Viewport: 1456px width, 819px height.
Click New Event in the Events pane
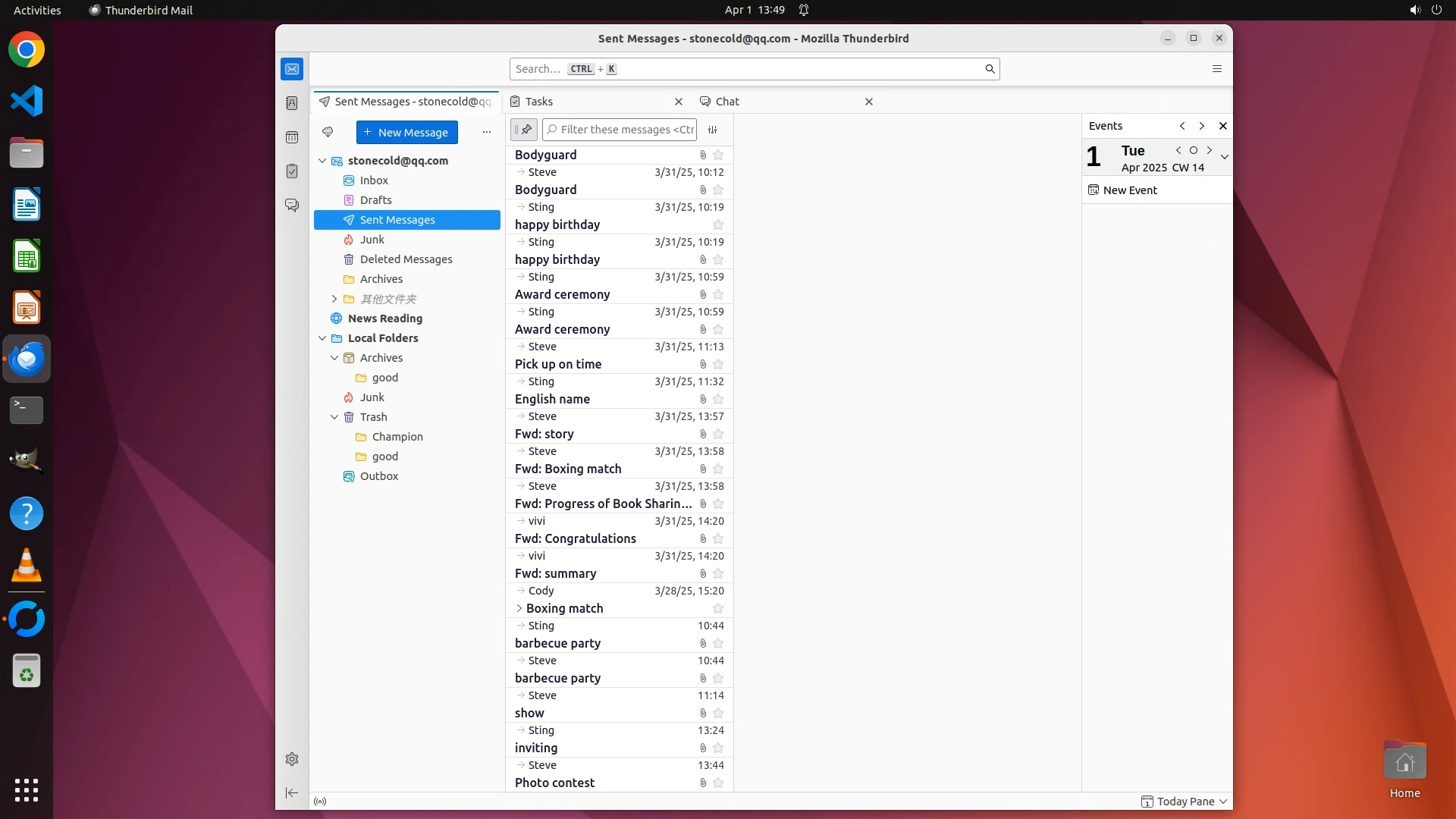tap(1129, 190)
